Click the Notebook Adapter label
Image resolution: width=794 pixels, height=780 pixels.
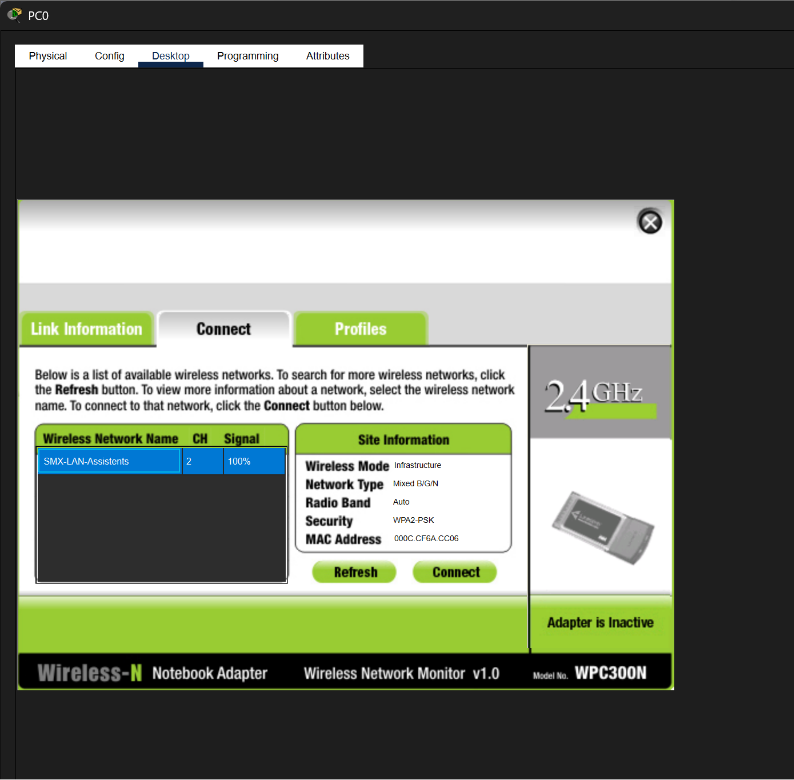point(210,673)
